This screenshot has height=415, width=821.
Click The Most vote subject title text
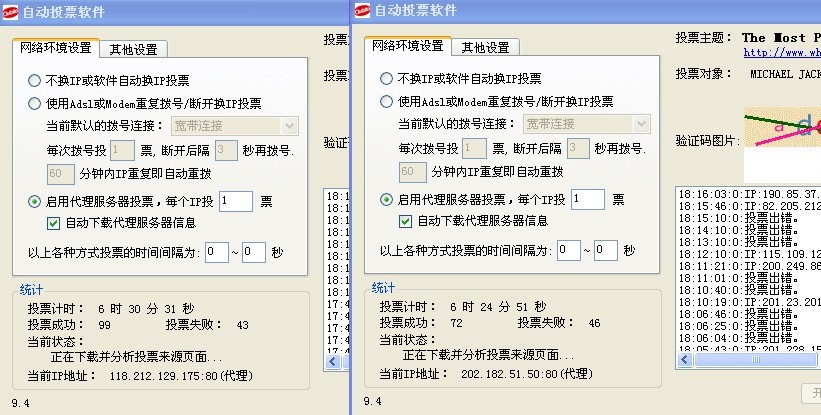[x=781, y=38]
